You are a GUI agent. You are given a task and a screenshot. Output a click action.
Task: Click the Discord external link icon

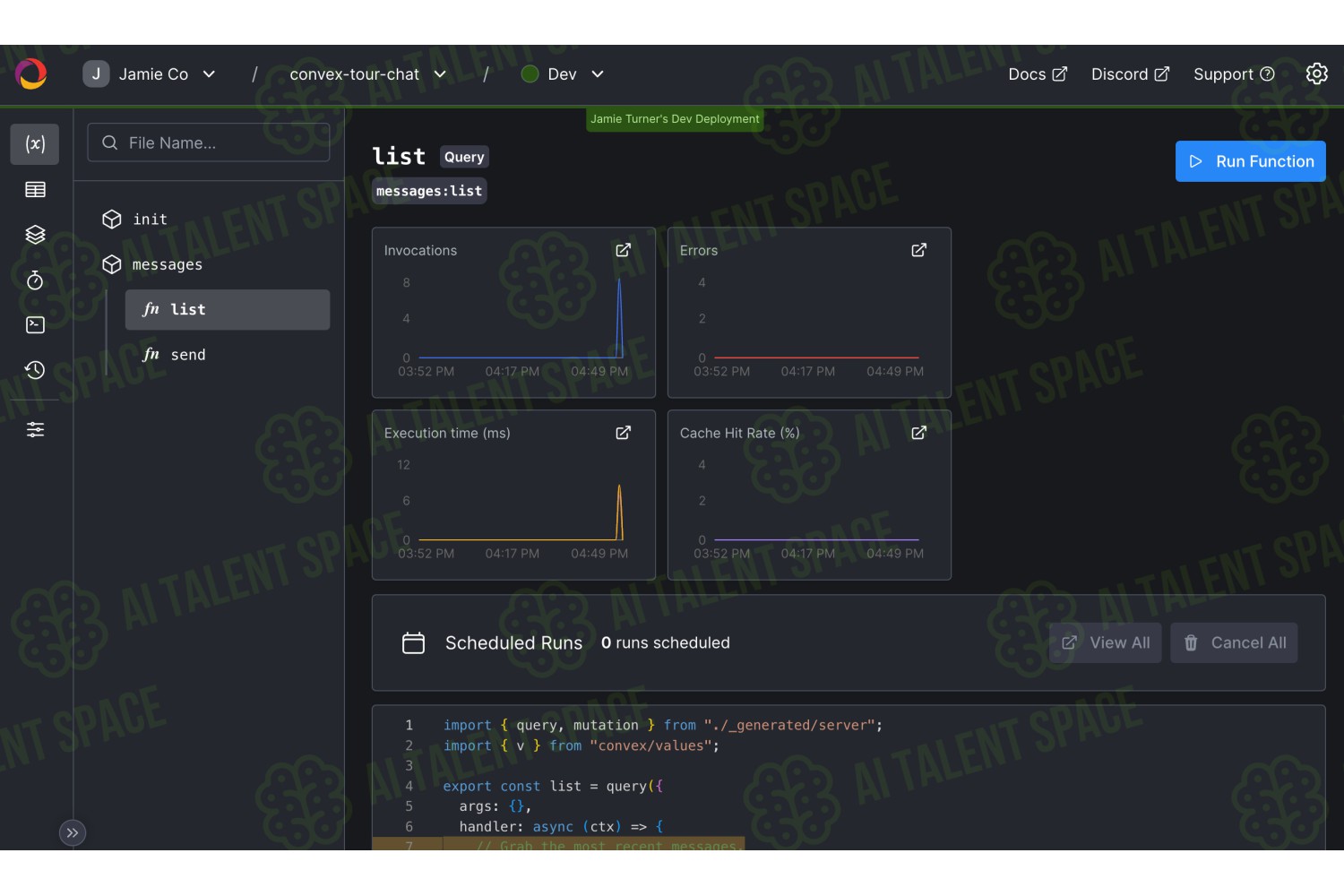point(1161,74)
